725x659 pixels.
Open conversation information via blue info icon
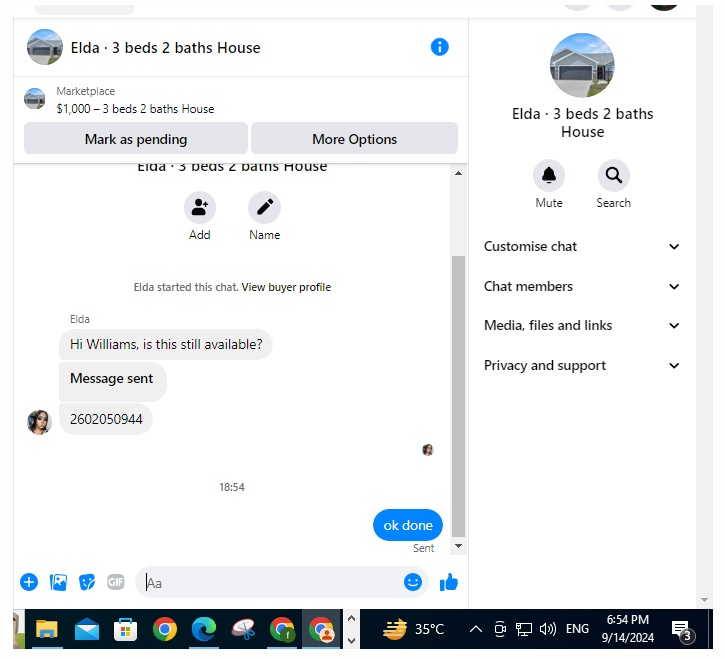(439, 47)
